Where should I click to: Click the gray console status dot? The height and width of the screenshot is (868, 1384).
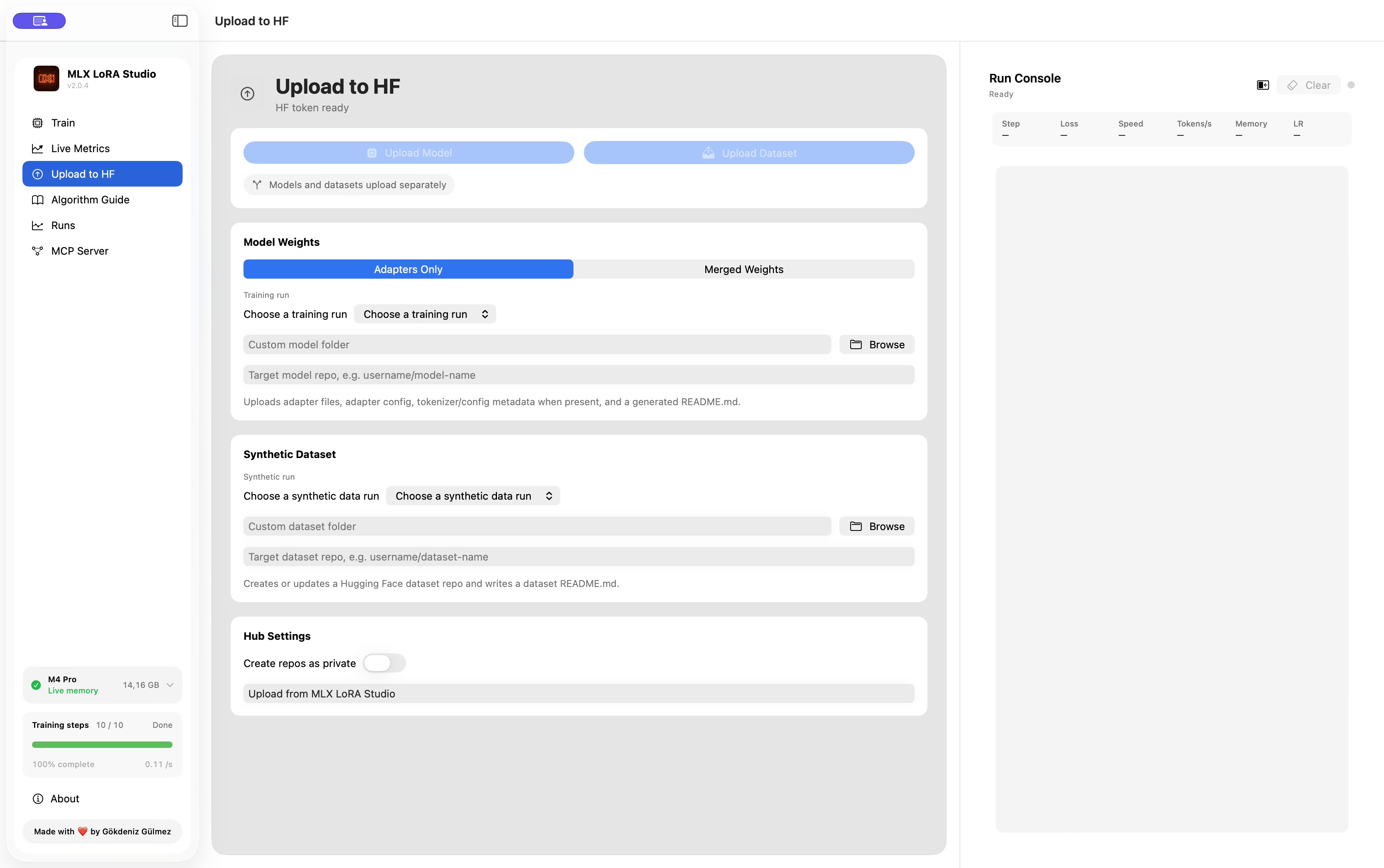[x=1351, y=85]
